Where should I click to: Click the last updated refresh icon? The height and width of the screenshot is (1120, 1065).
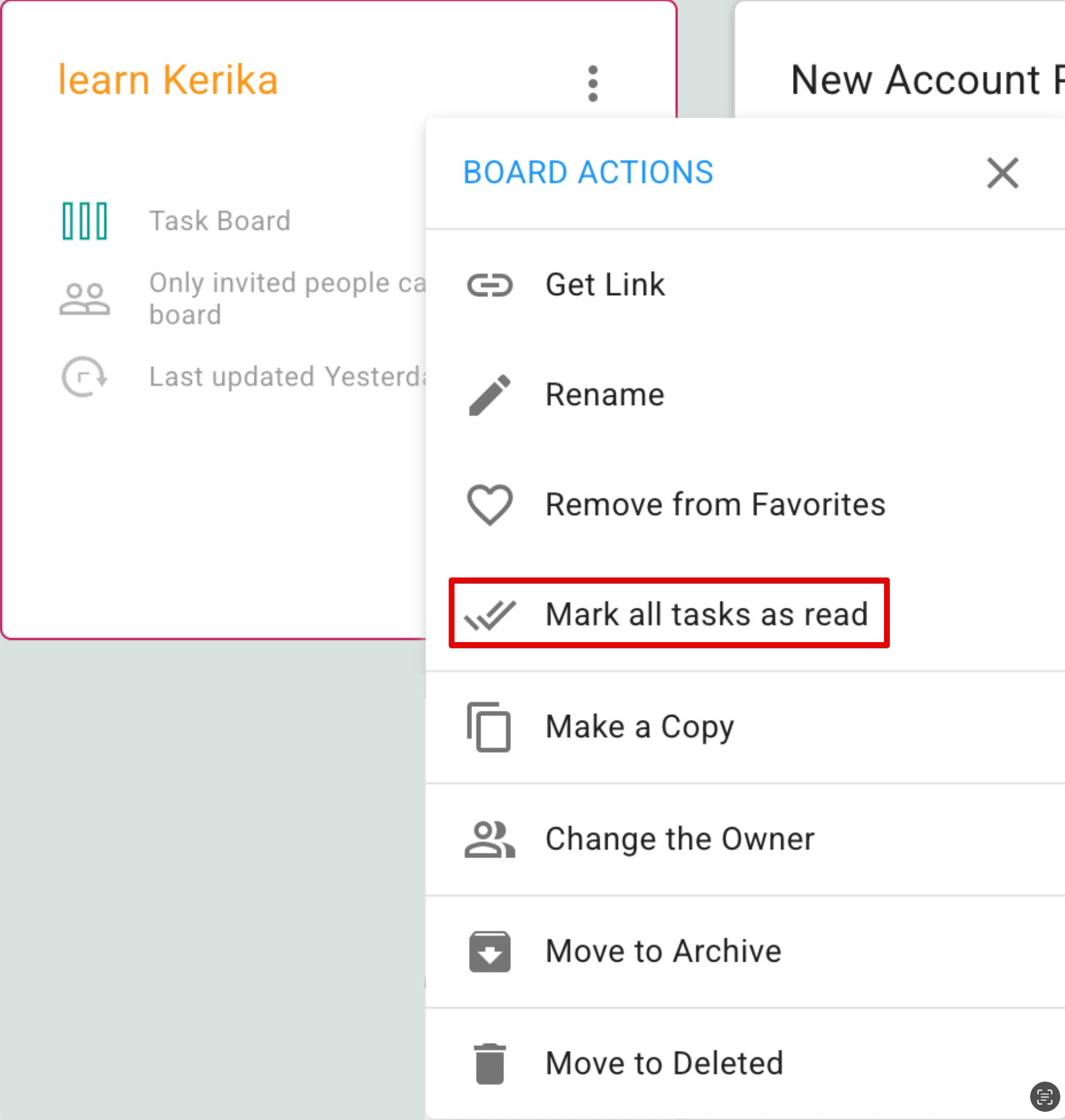pyautogui.click(x=84, y=376)
